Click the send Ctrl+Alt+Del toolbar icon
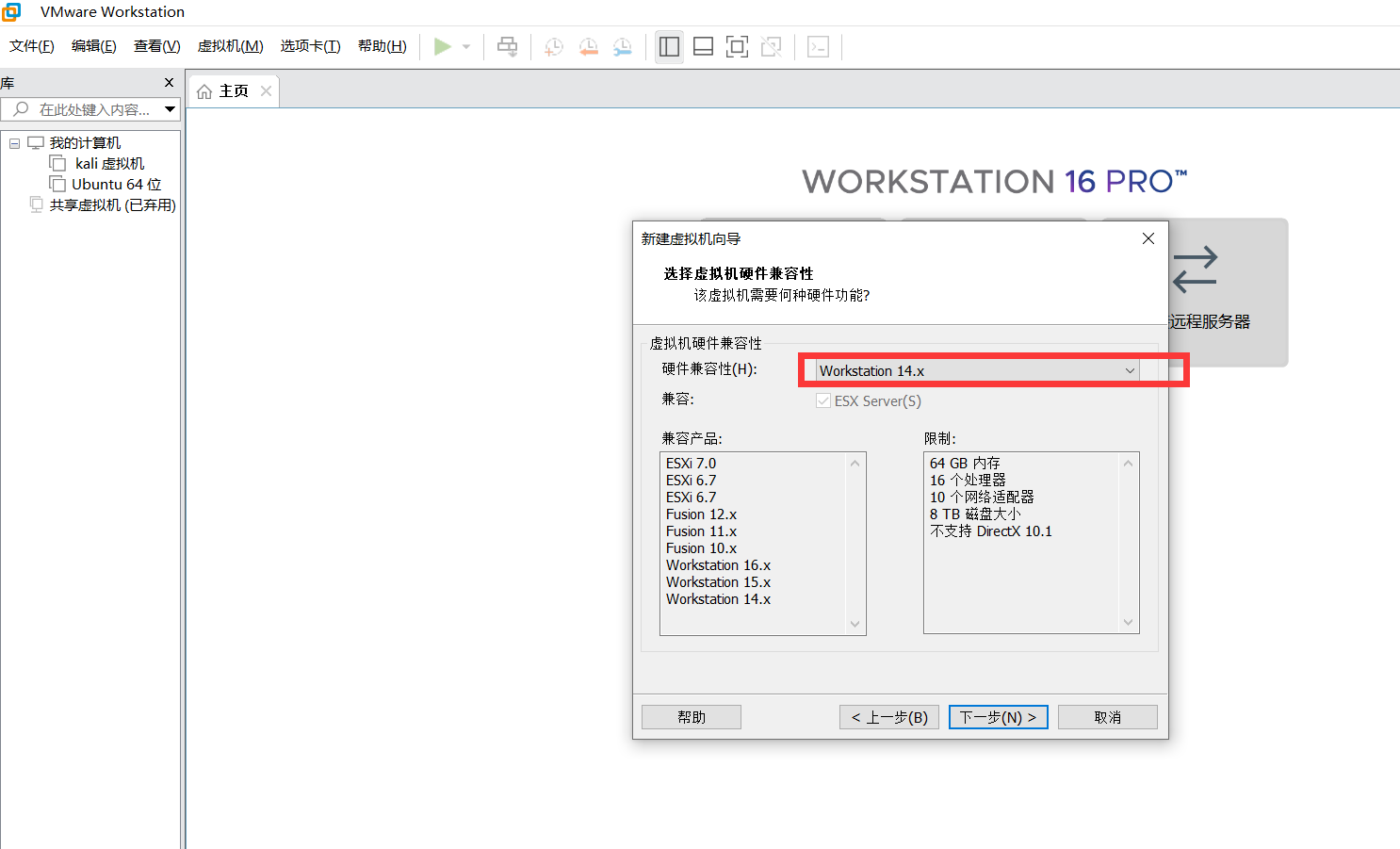 click(x=507, y=47)
